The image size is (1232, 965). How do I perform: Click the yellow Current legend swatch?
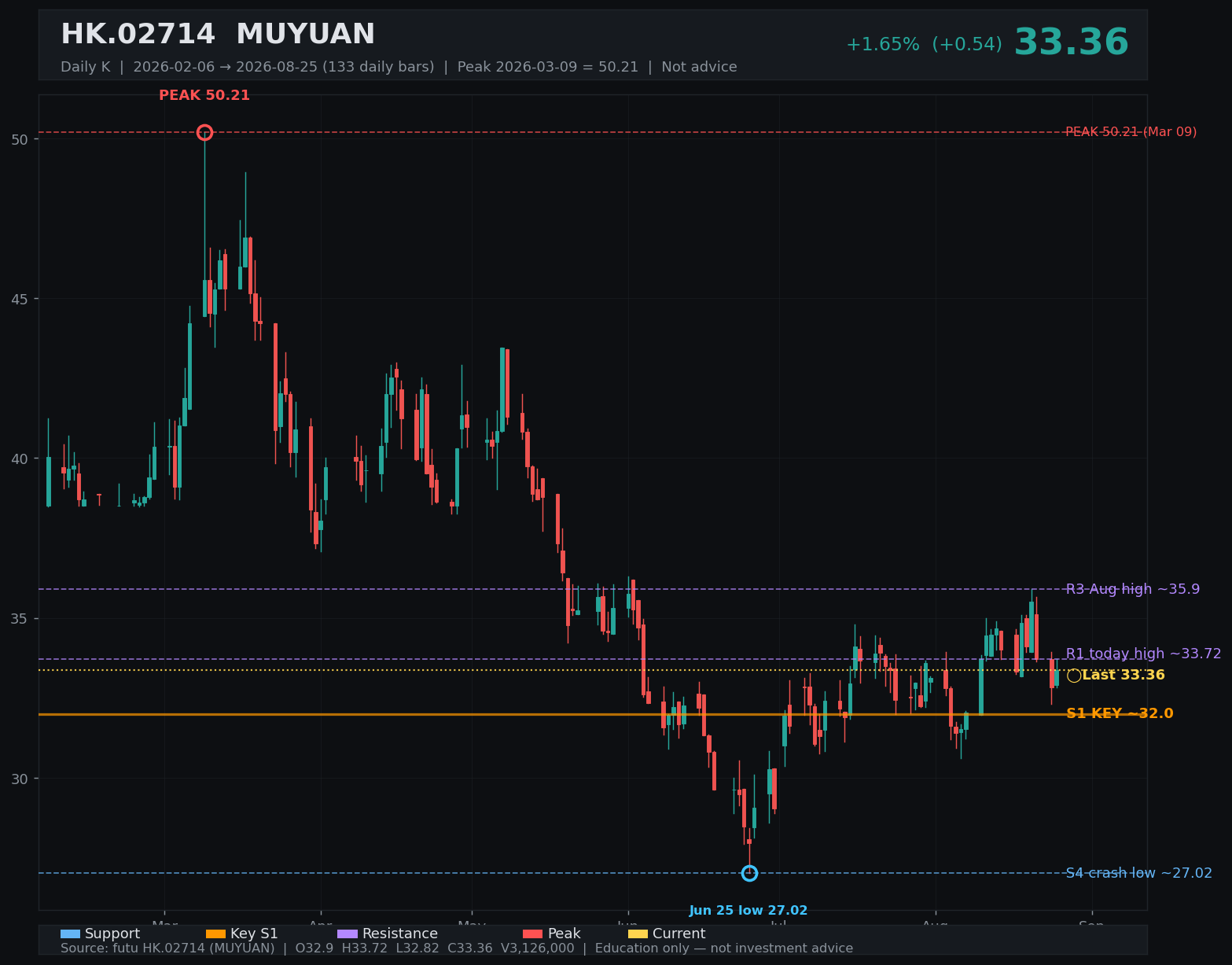point(638,934)
